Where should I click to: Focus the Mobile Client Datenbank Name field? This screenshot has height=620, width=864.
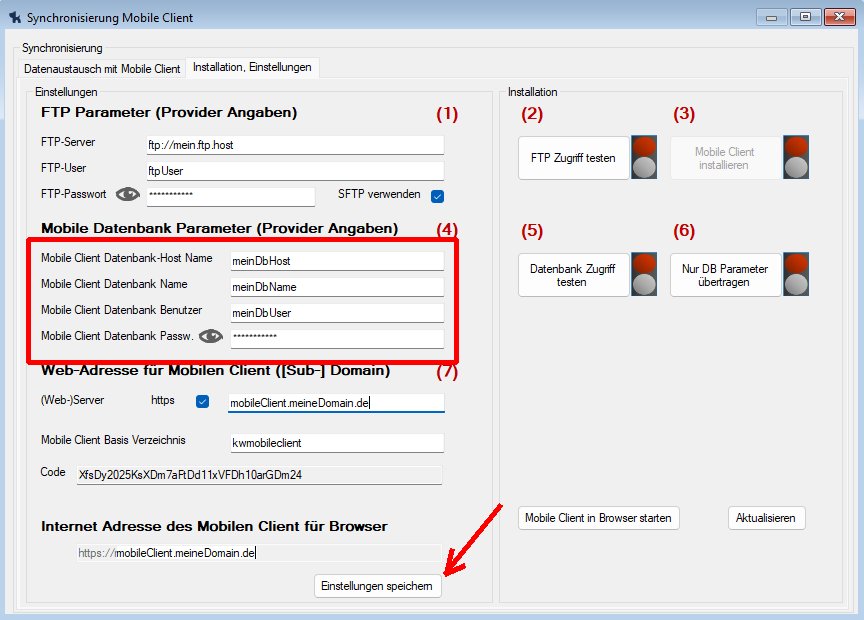336,287
